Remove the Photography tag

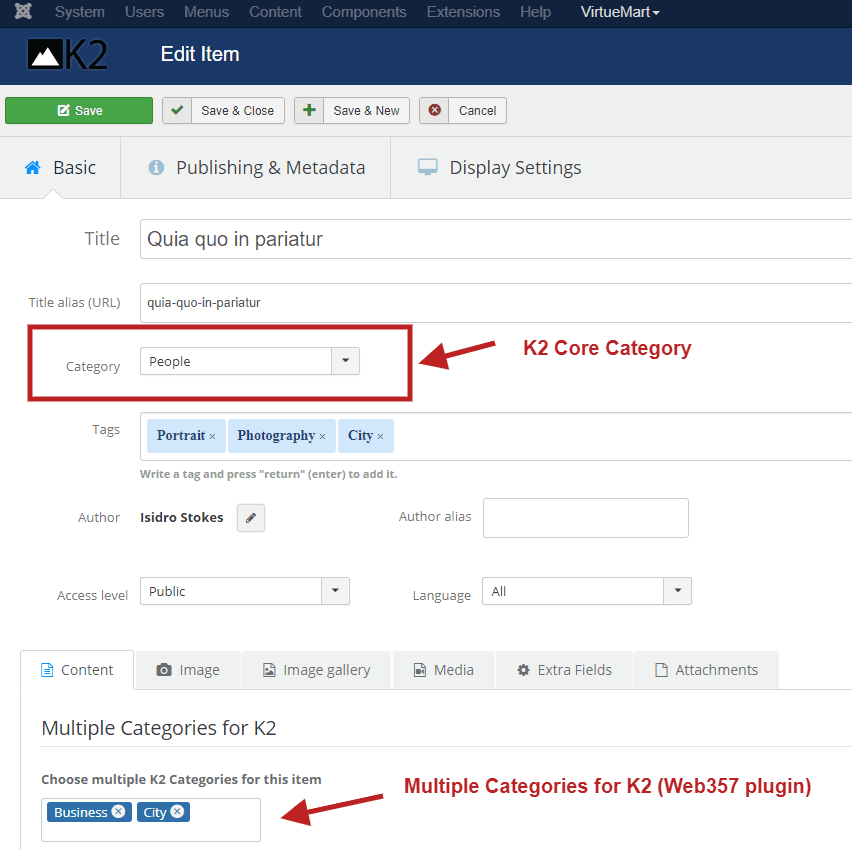click(322, 436)
